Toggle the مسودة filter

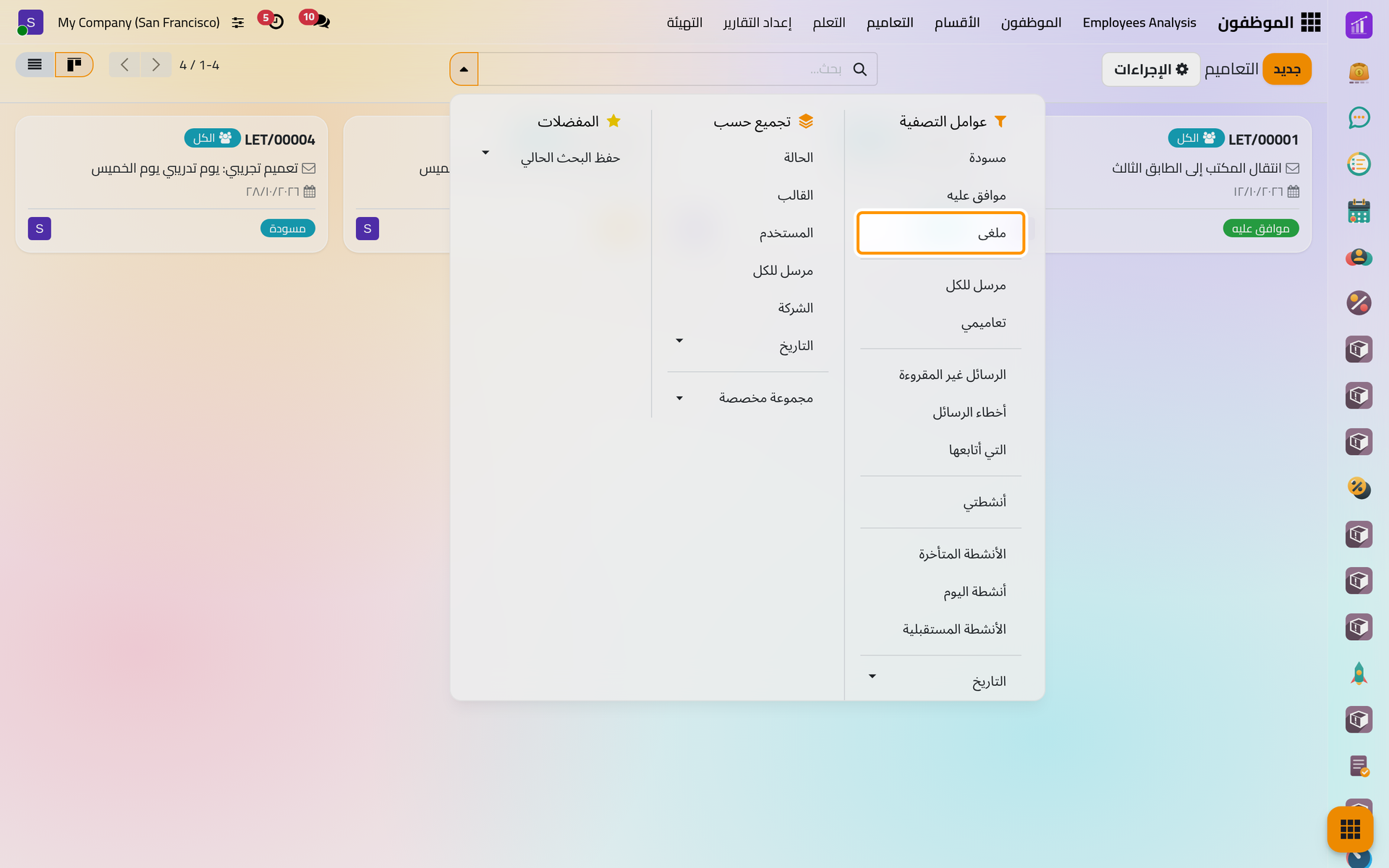[x=940, y=158]
